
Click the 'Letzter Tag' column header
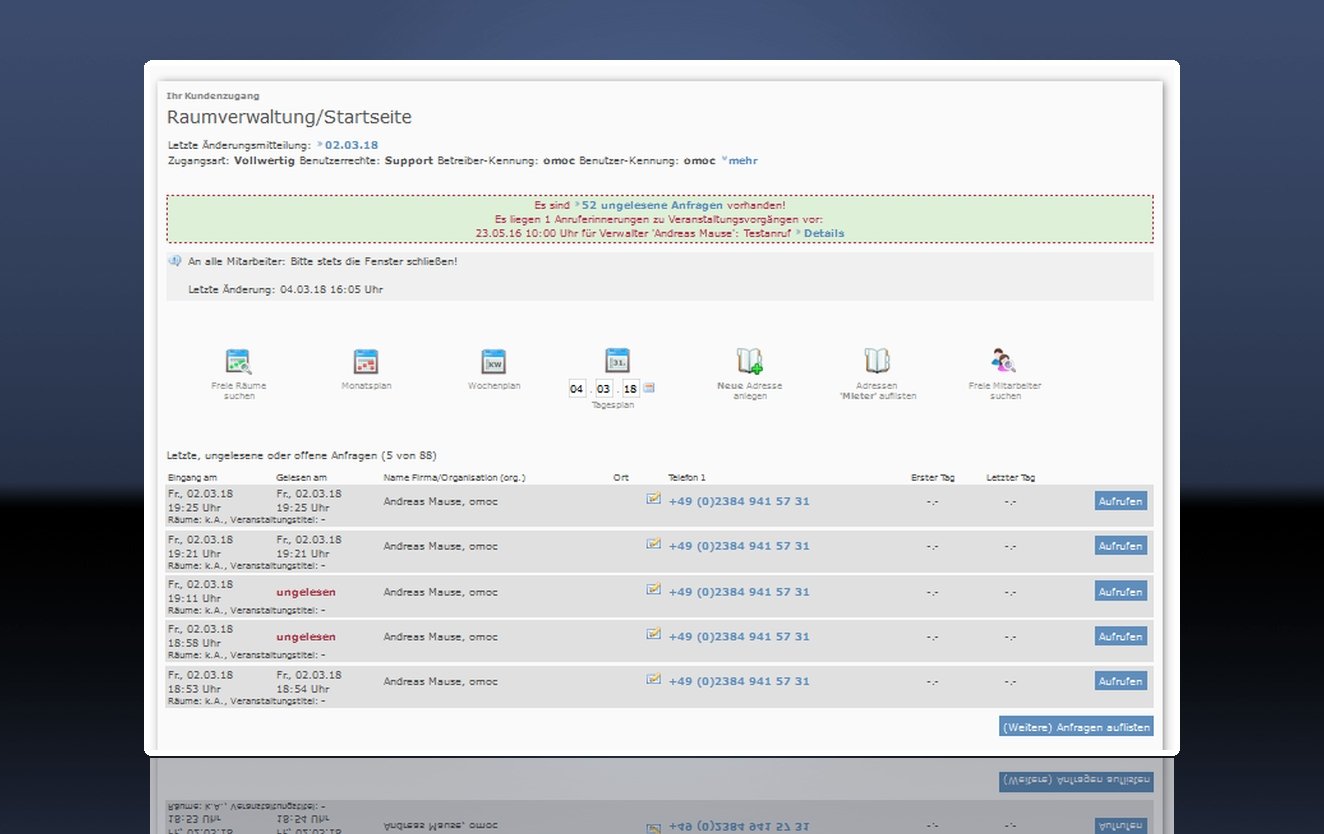[1010, 477]
